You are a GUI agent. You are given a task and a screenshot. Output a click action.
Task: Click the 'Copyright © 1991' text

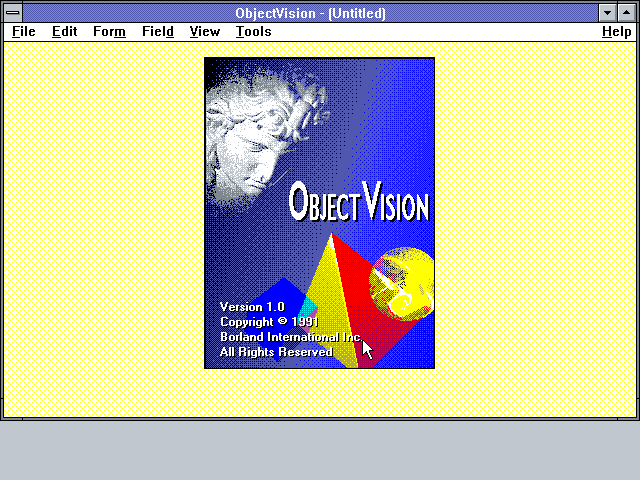tap(269, 322)
